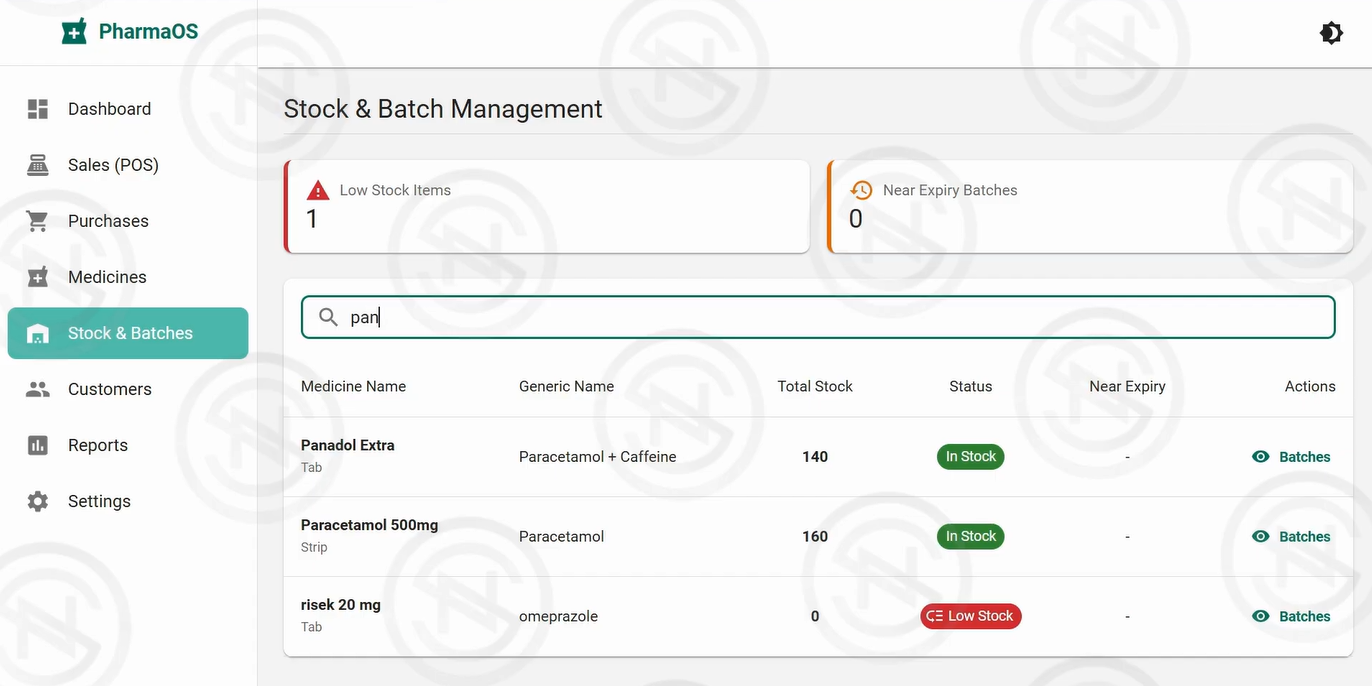Click the red Low Stock badge
1372x686 pixels.
coord(970,616)
